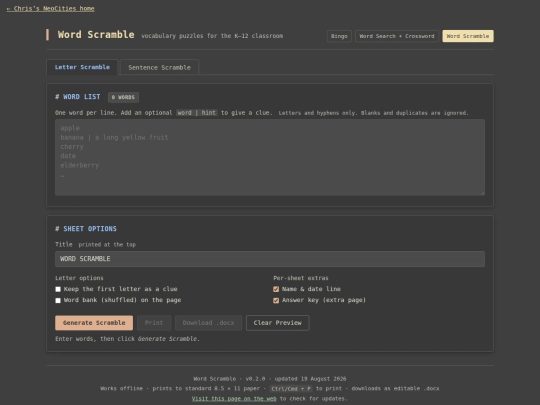Click the textarea resize handle corner
540x405 pixels.
click(482, 193)
